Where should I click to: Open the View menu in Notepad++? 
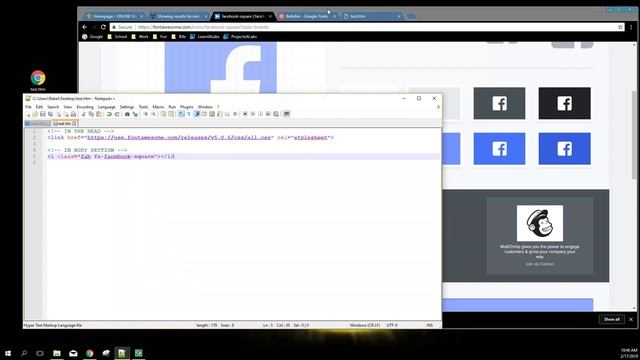[68, 107]
